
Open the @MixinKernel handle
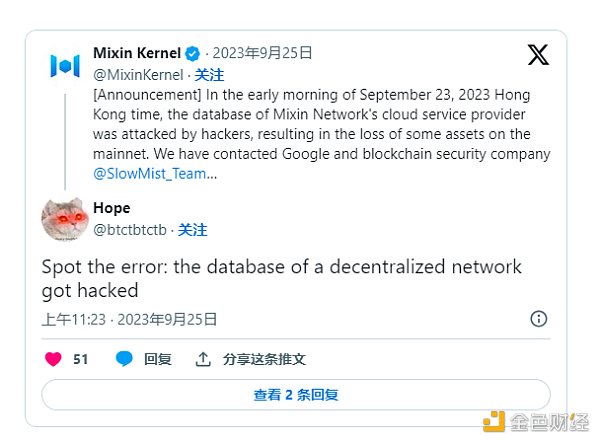138,75
